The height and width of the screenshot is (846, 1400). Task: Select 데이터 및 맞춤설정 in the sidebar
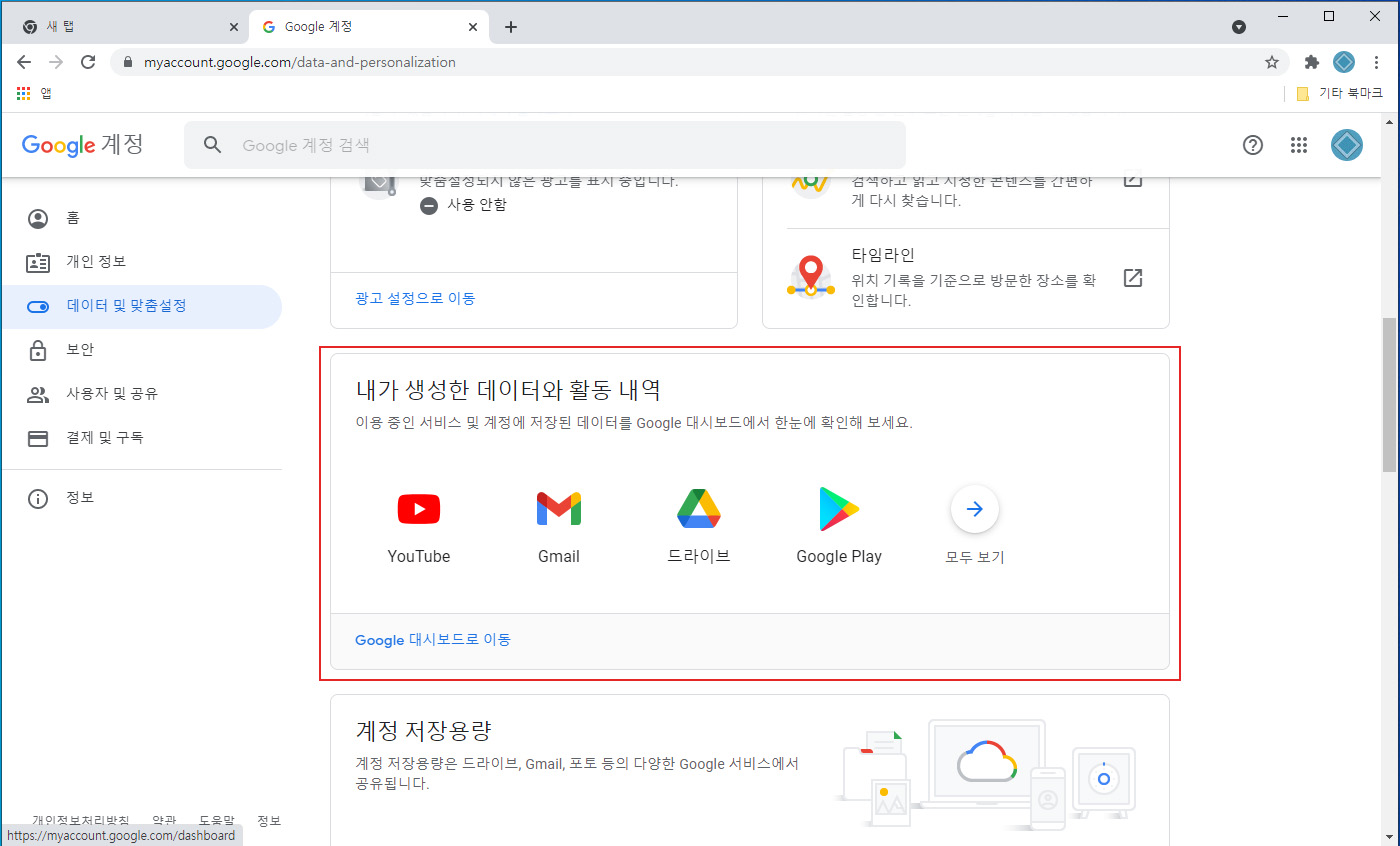click(141, 306)
